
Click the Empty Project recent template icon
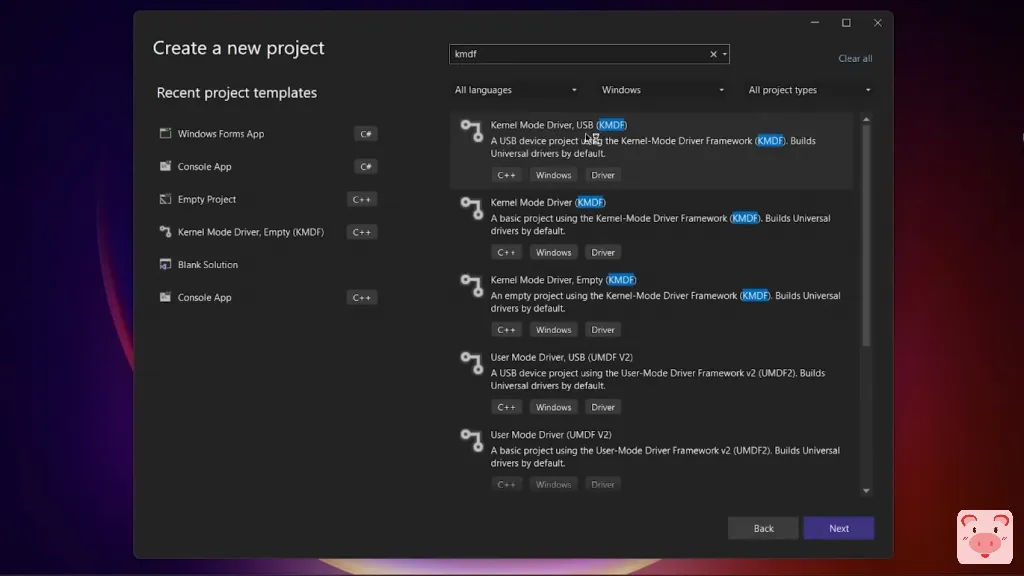coord(166,200)
